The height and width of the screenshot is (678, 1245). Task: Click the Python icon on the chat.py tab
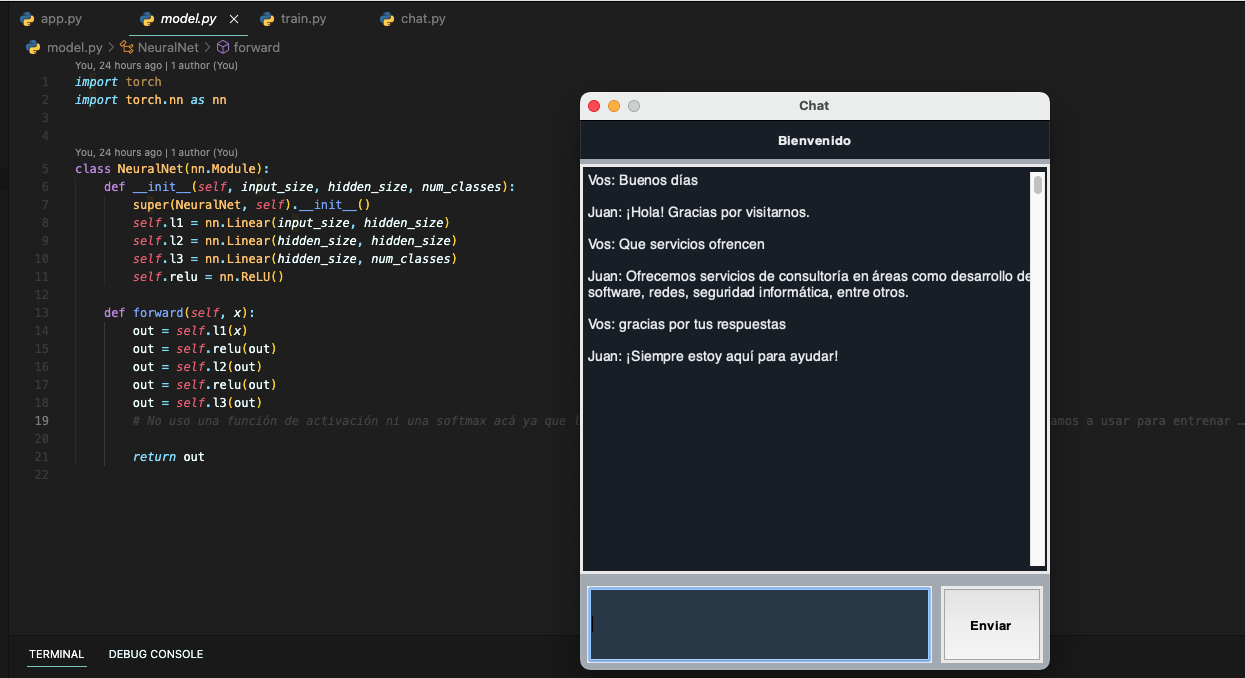387,19
